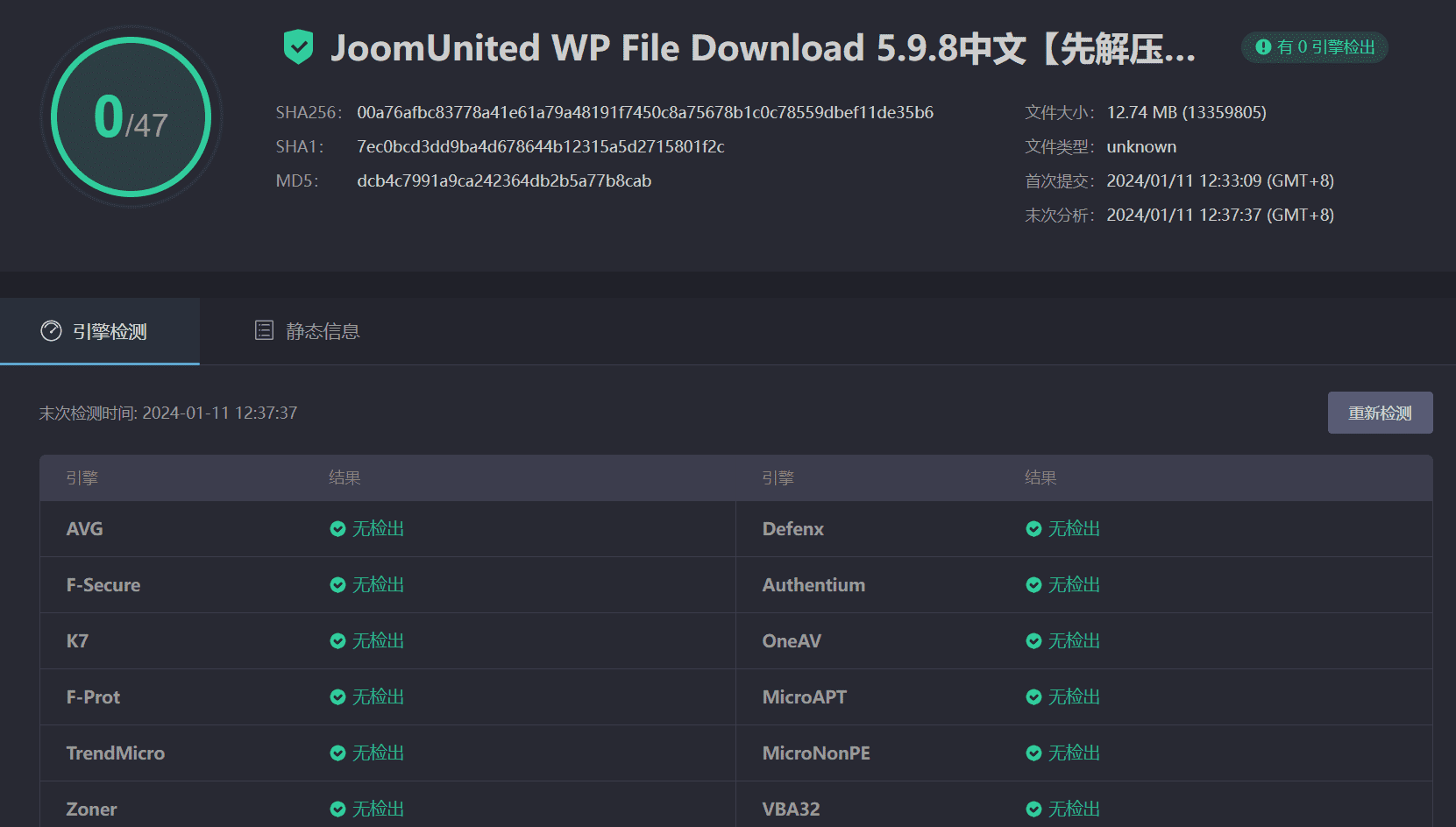Click the F-Prot engine name
Viewport: 1456px width, 827px height.
pyautogui.click(x=93, y=697)
